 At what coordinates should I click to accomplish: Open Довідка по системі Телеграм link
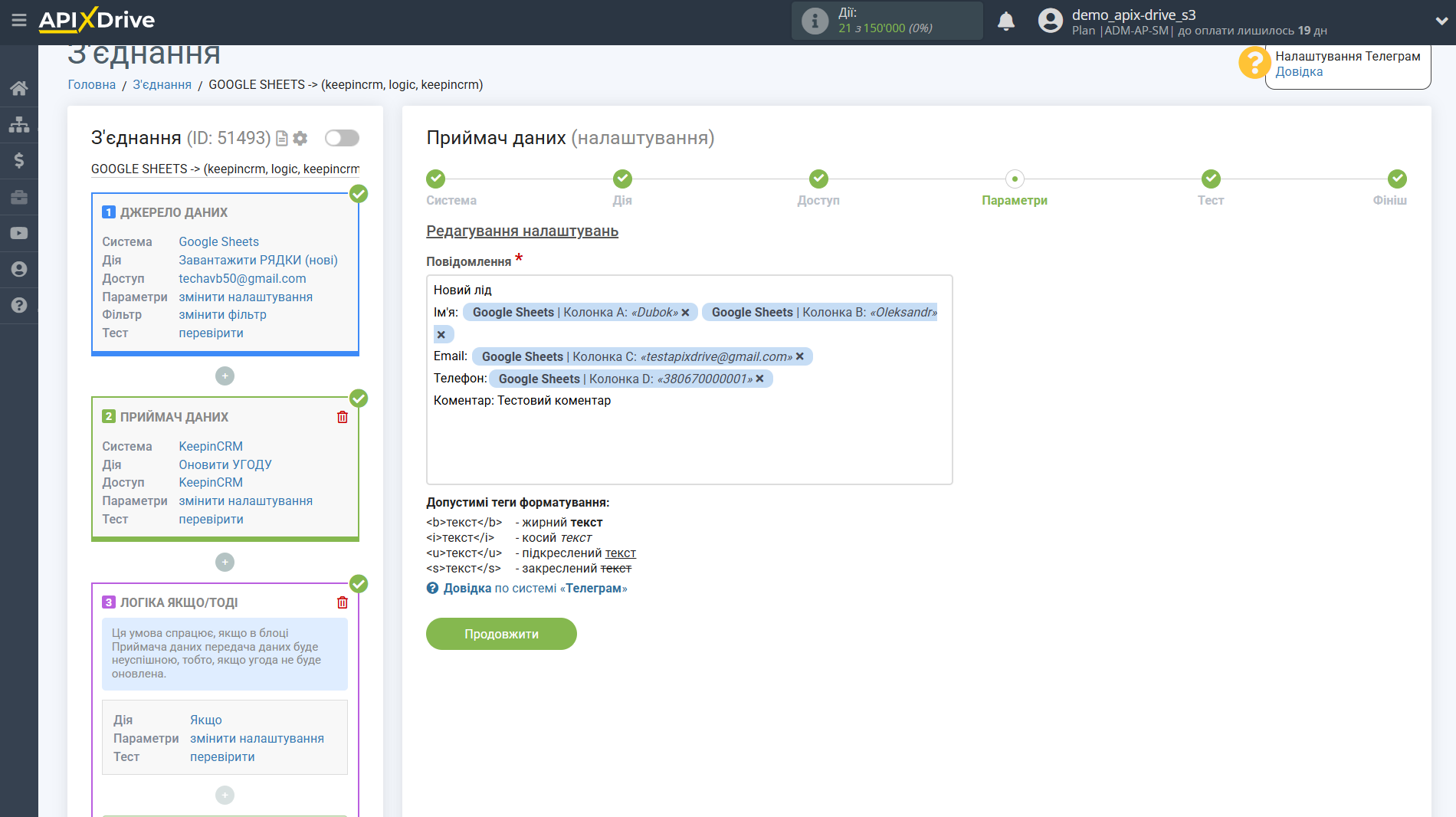pos(535,589)
